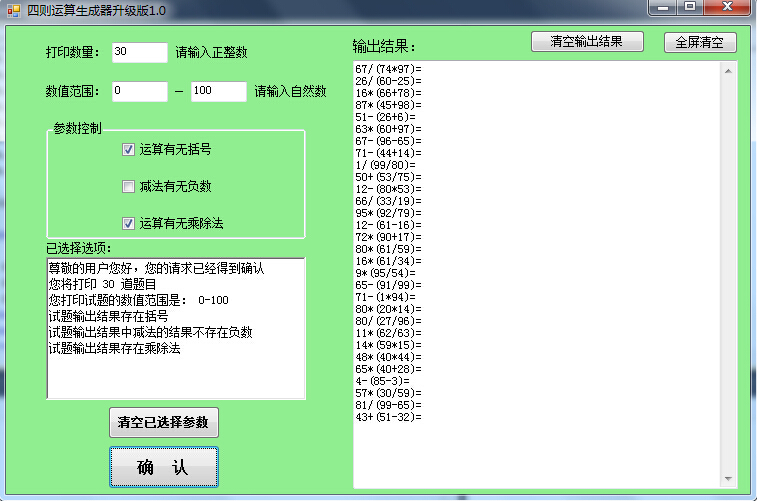Click the output line 12-(80*53)=

388,189
